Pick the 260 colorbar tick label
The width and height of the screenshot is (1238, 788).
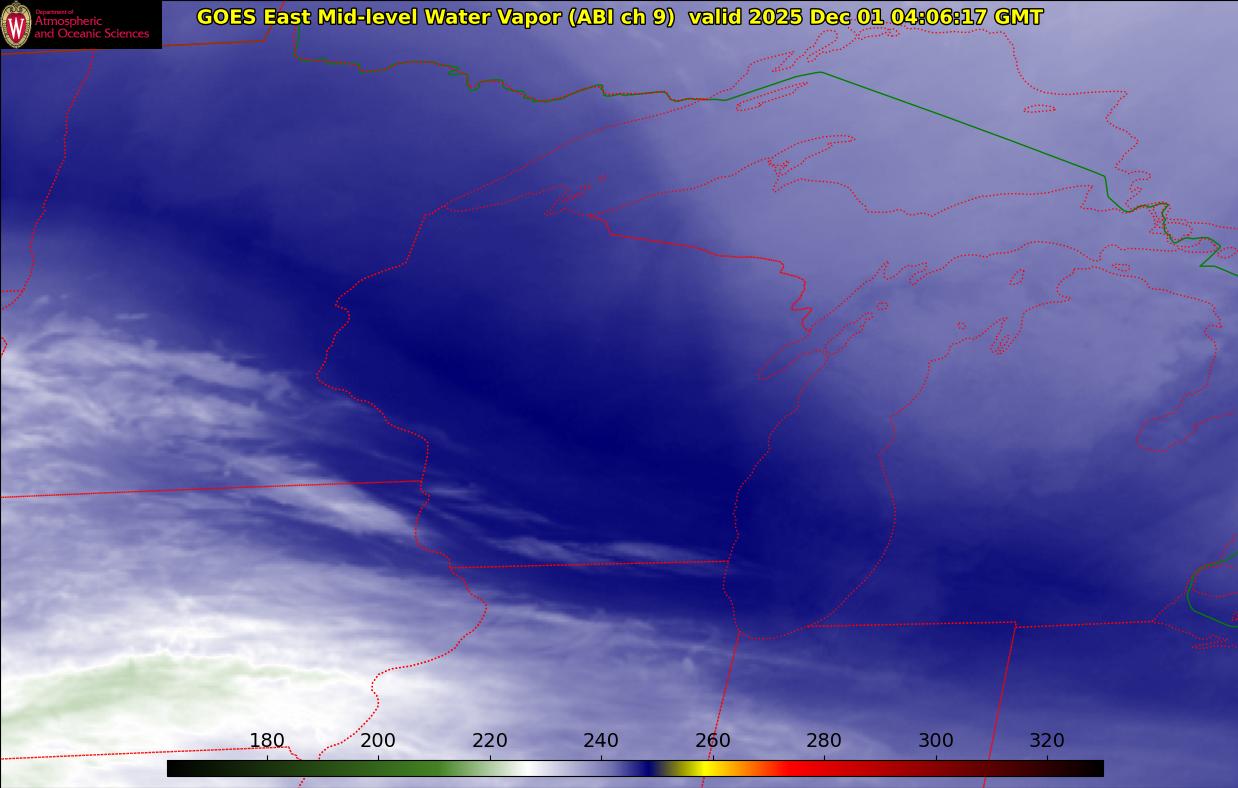click(x=713, y=741)
